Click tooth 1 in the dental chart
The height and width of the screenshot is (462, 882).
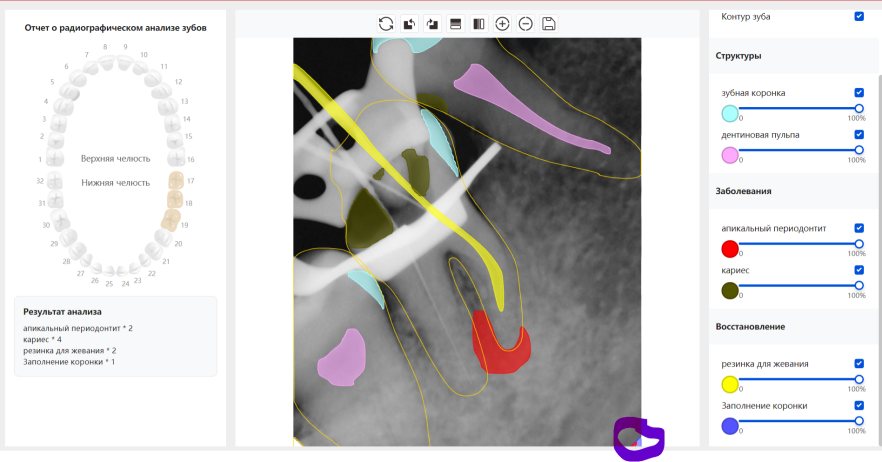click(x=57, y=159)
